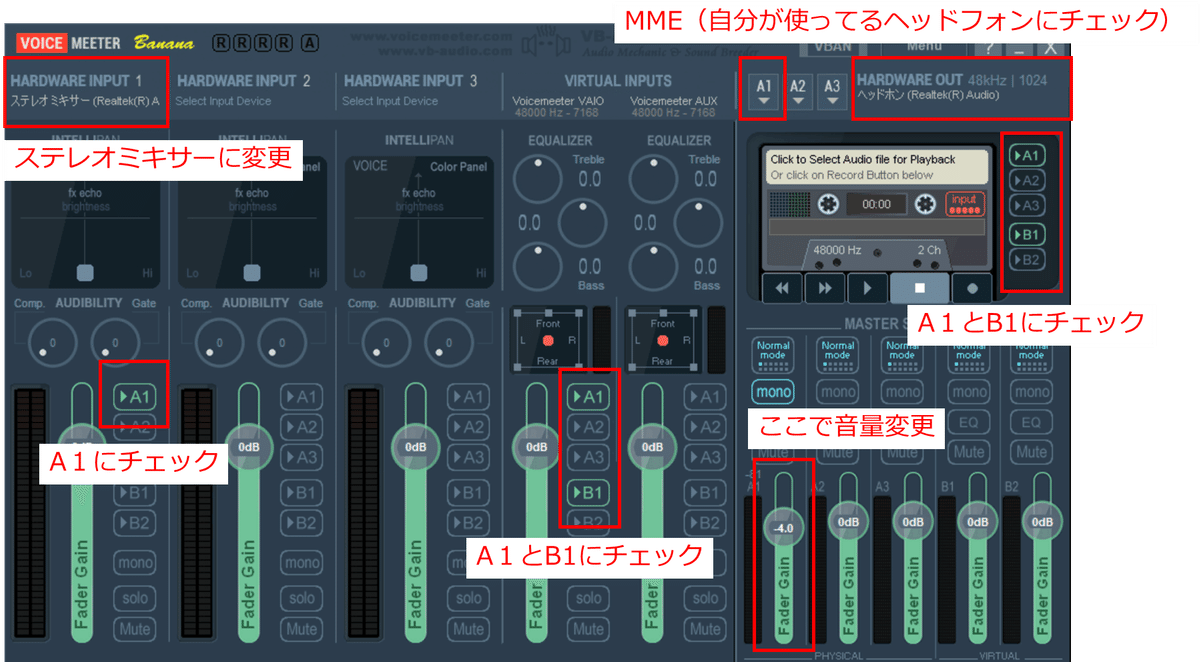Click Voicemeeter AUX Bass EQ knob

[654, 267]
